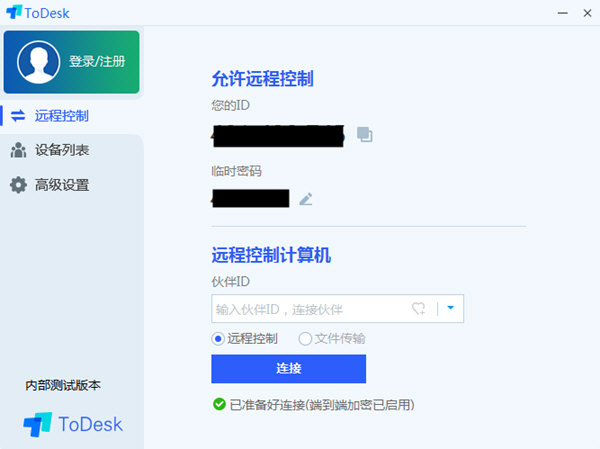Image resolution: width=600 pixels, height=449 pixels.
Task: Click the ToDesk logo in the title bar
Action: click(14, 12)
